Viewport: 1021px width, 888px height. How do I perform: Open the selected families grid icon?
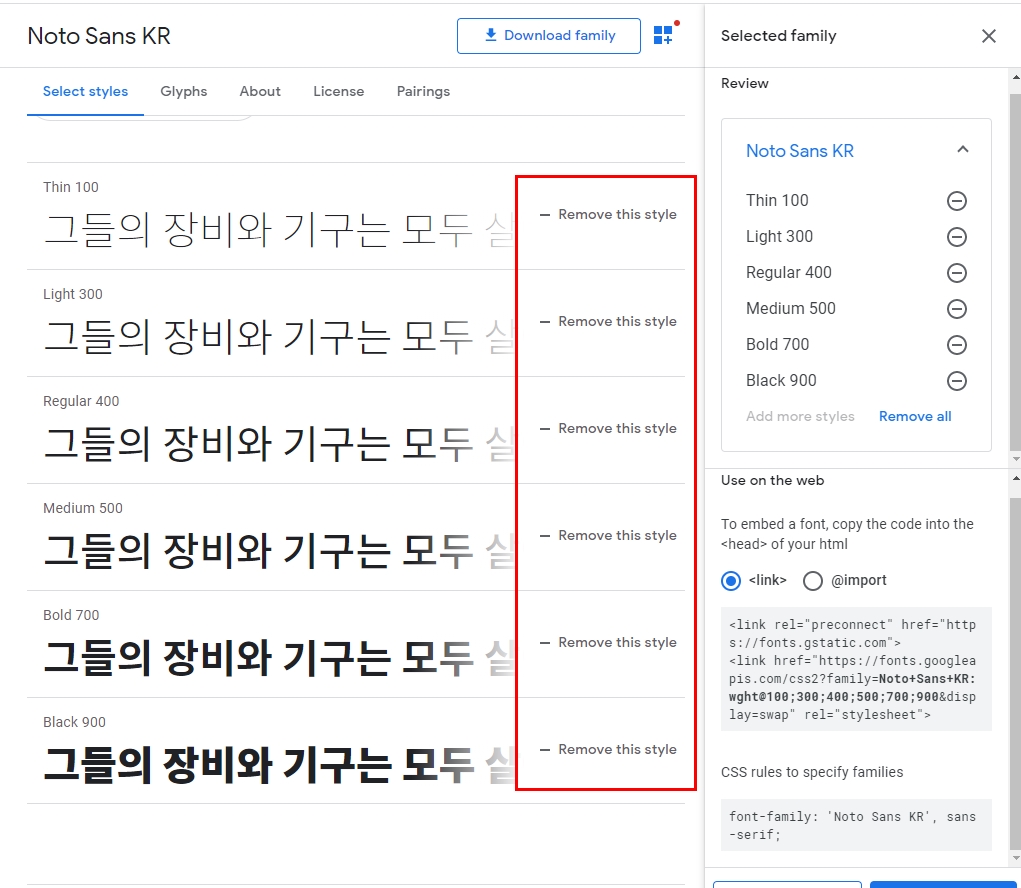coord(664,35)
